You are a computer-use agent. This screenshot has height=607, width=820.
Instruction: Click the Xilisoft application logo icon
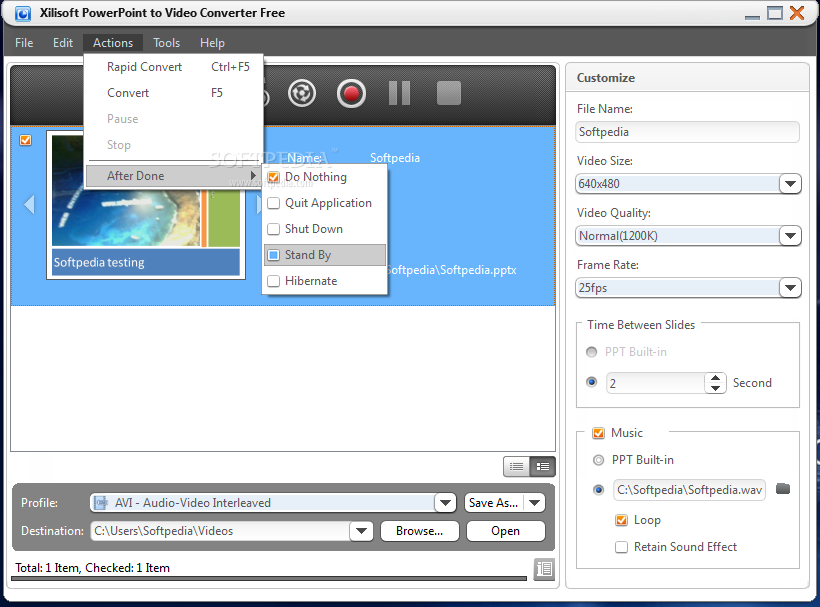[x=22, y=13]
